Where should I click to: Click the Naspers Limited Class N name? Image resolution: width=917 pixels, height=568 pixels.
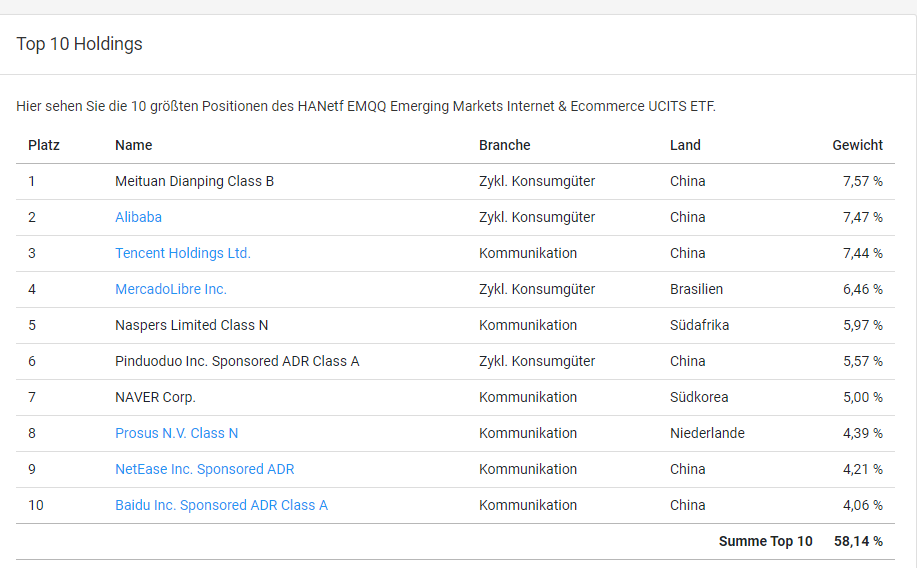[x=191, y=325]
